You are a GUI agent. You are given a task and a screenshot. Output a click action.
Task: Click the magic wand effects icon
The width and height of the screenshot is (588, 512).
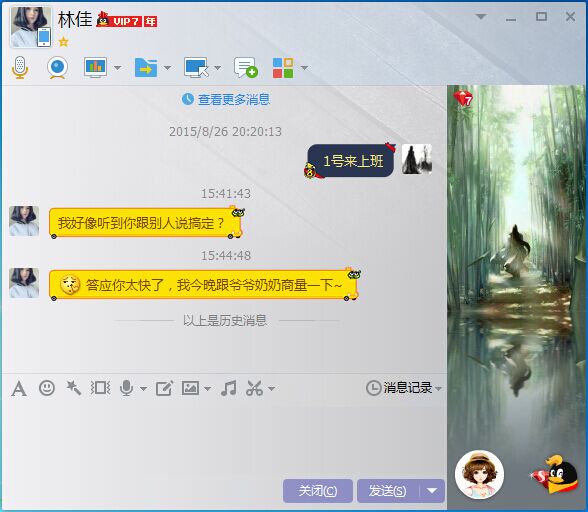click(74, 388)
